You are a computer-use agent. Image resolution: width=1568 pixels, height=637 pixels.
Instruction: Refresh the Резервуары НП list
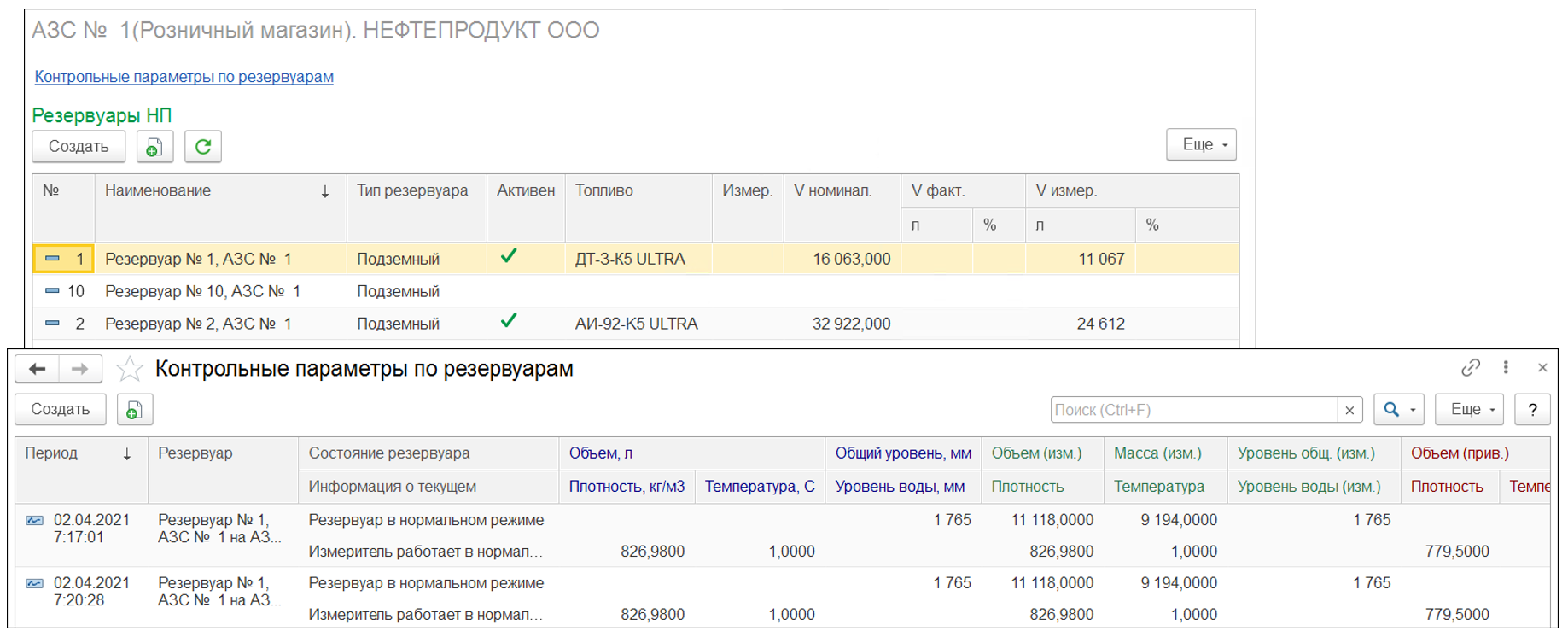pos(203,147)
